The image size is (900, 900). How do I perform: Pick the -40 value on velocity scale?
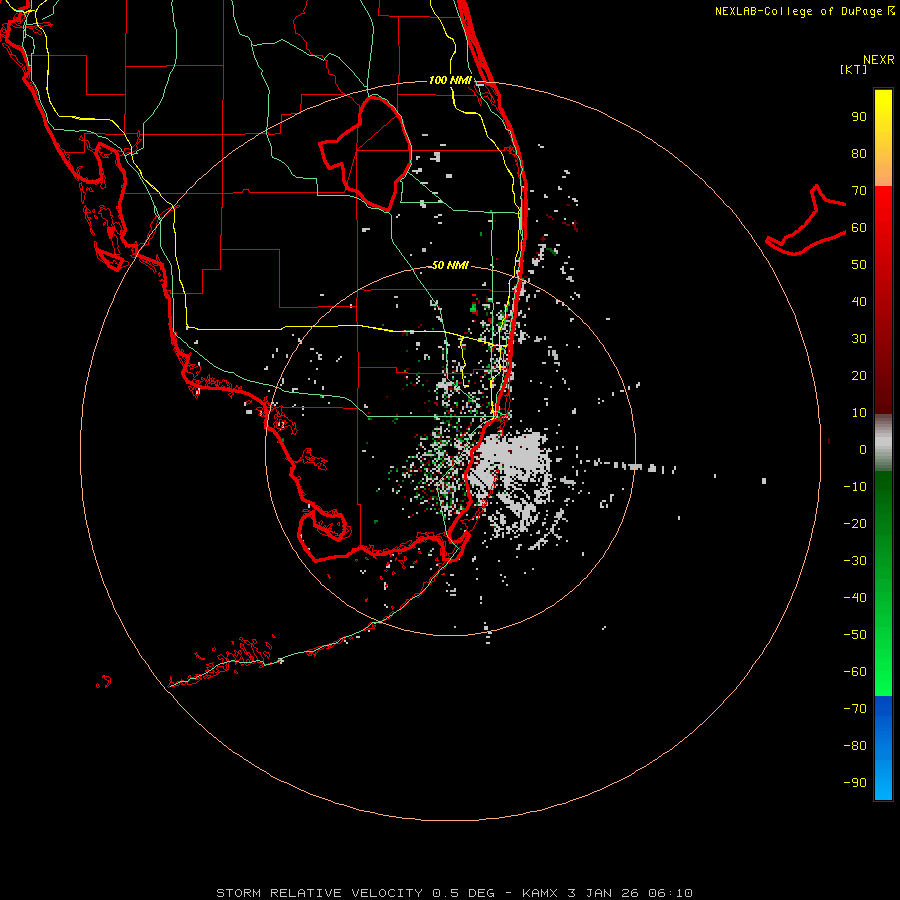pyautogui.click(x=855, y=598)
